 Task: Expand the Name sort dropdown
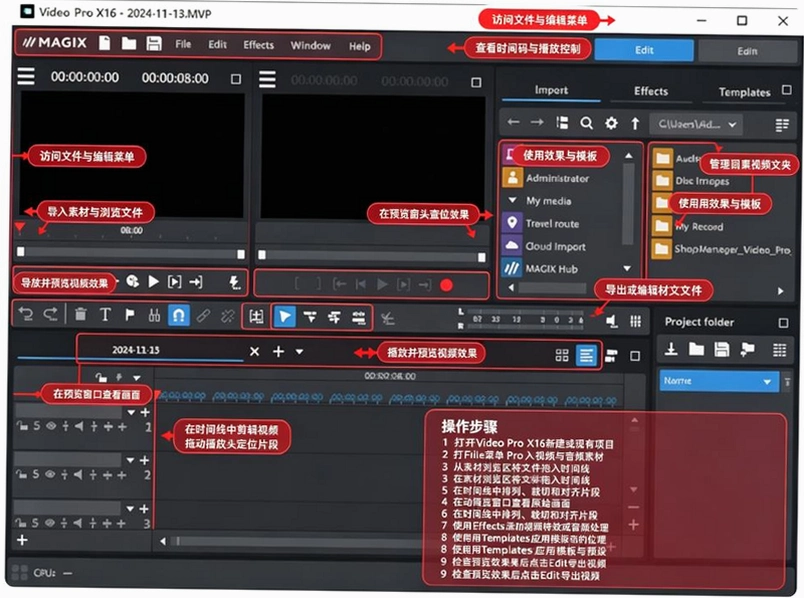(x=767, y=382)
